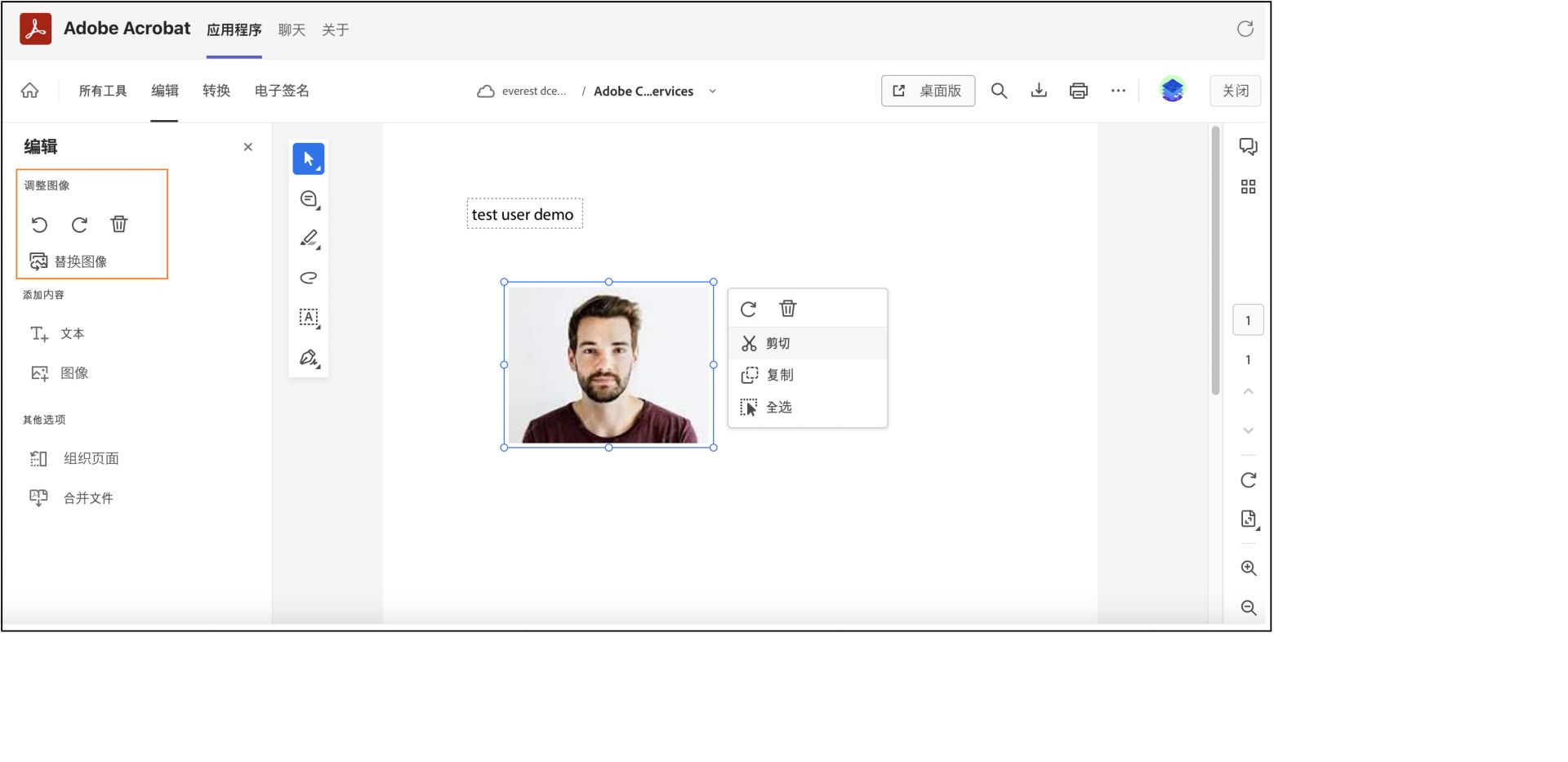Image resolution: width=1568 pixels, height=762 pixels.
Task: Choose the freehand lasso draw tool
Action: pos(309,278)
